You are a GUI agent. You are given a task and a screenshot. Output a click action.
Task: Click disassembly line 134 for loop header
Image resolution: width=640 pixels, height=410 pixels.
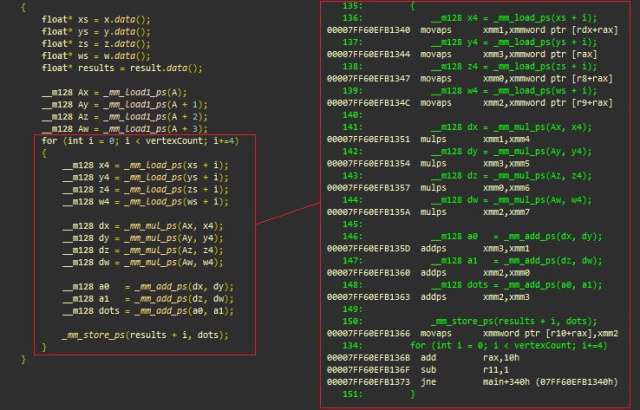475,346
